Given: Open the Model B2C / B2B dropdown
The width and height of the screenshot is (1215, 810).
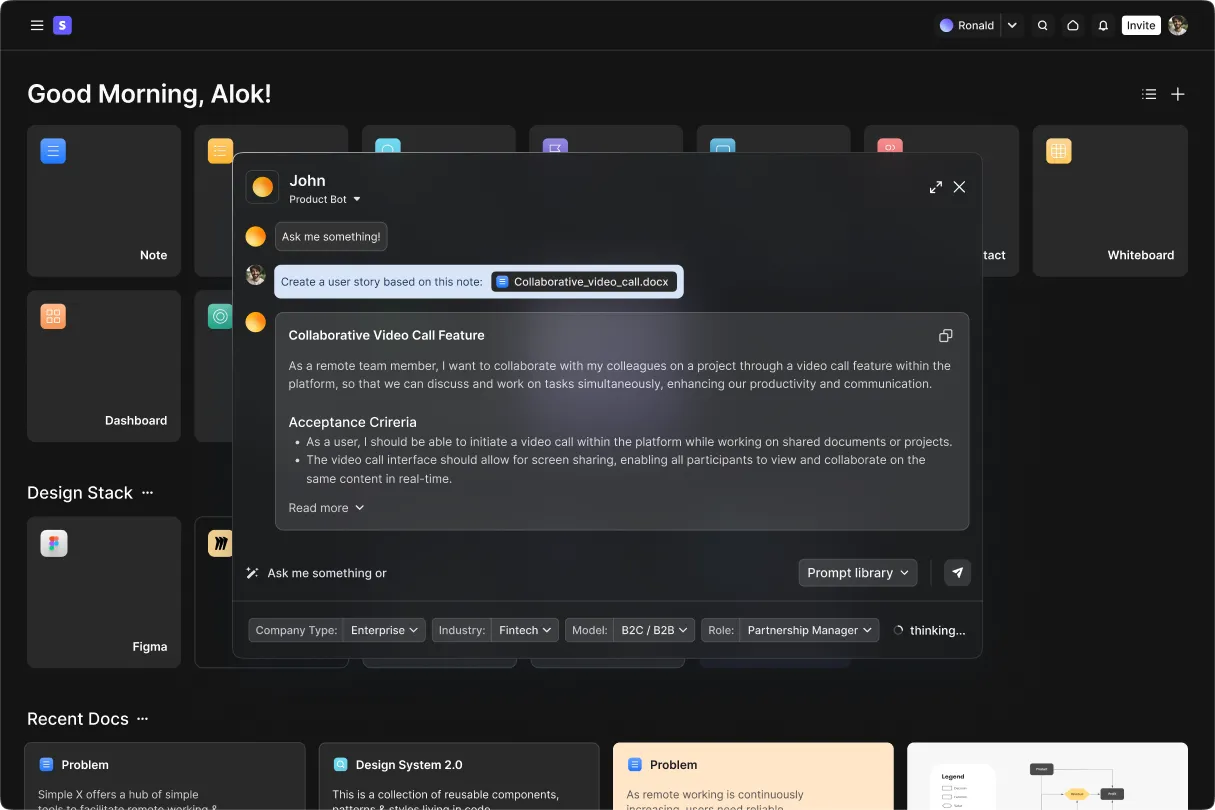Looking at the screenshot, I should pos(654,630).
